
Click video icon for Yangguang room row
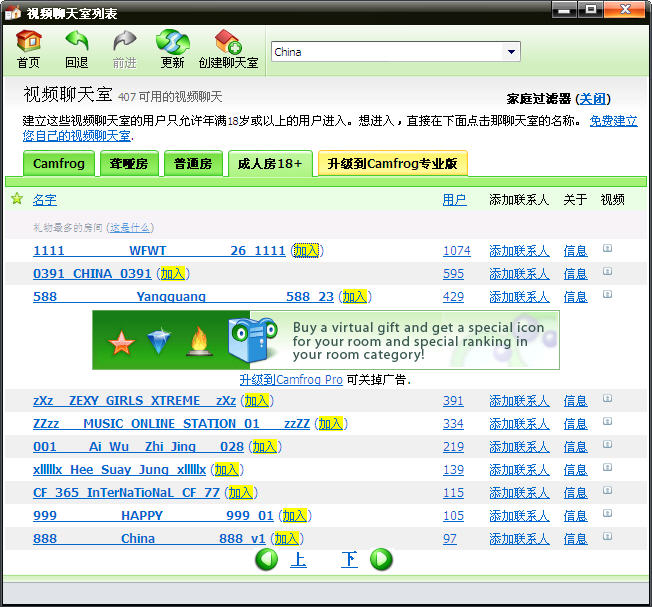(x=607, y=294)
